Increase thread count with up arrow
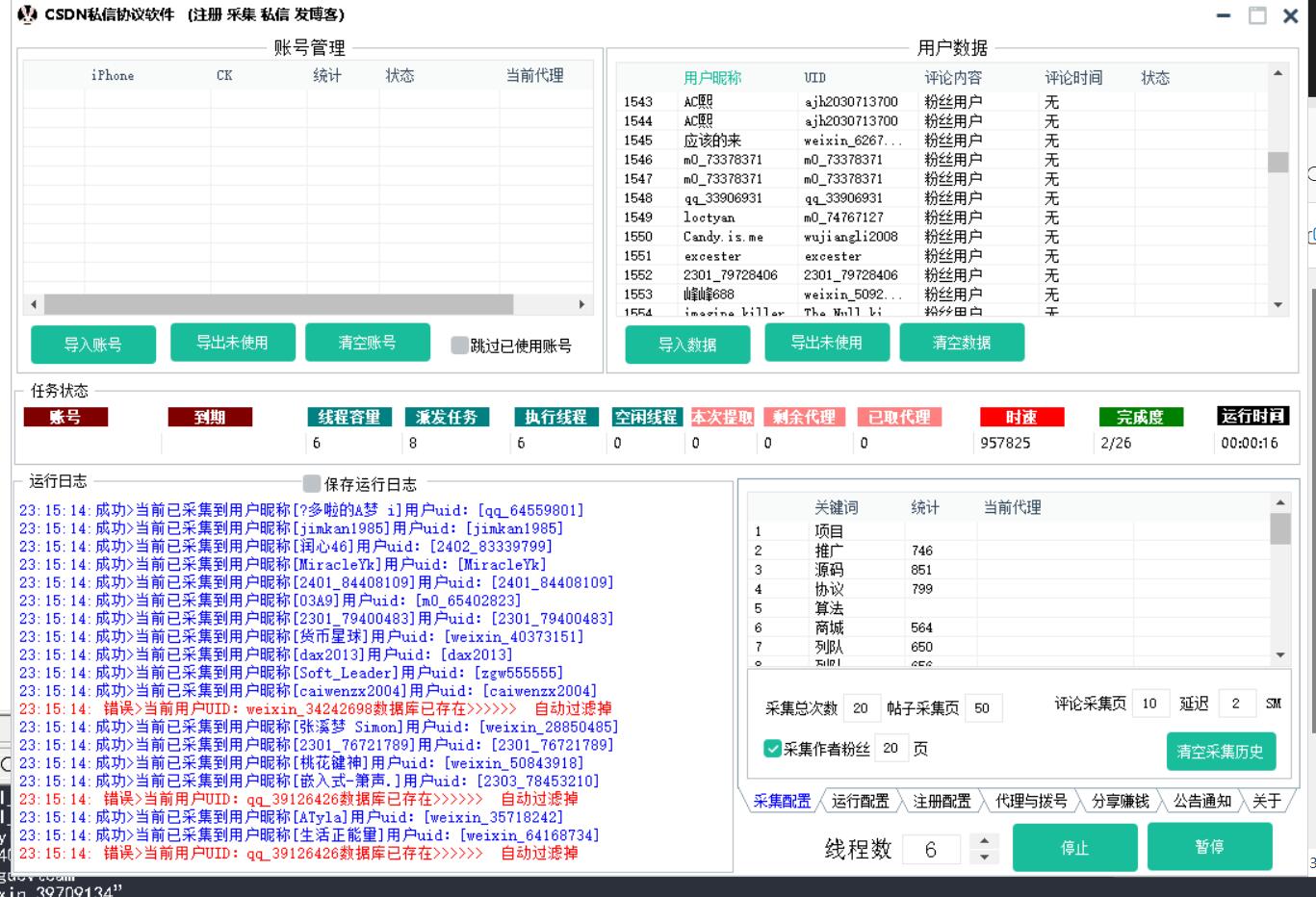This screenshot has width=1316, height=897. [983, 841]
